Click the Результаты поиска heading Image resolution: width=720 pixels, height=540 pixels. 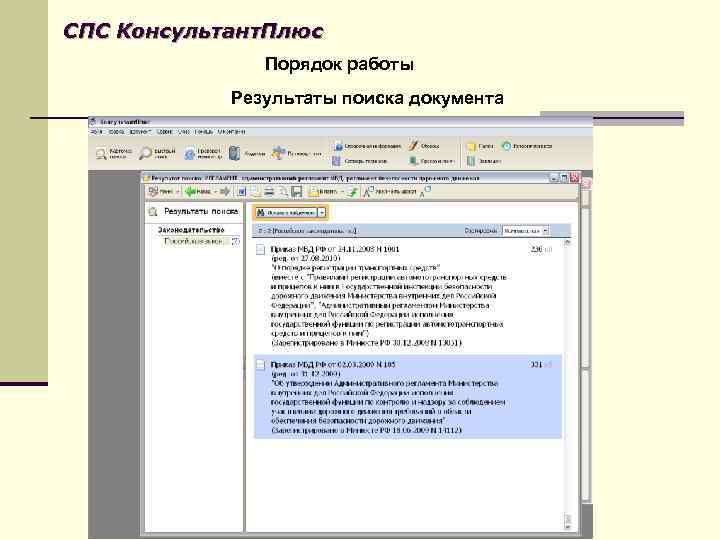pyautogui.click(x=201, y=212)
